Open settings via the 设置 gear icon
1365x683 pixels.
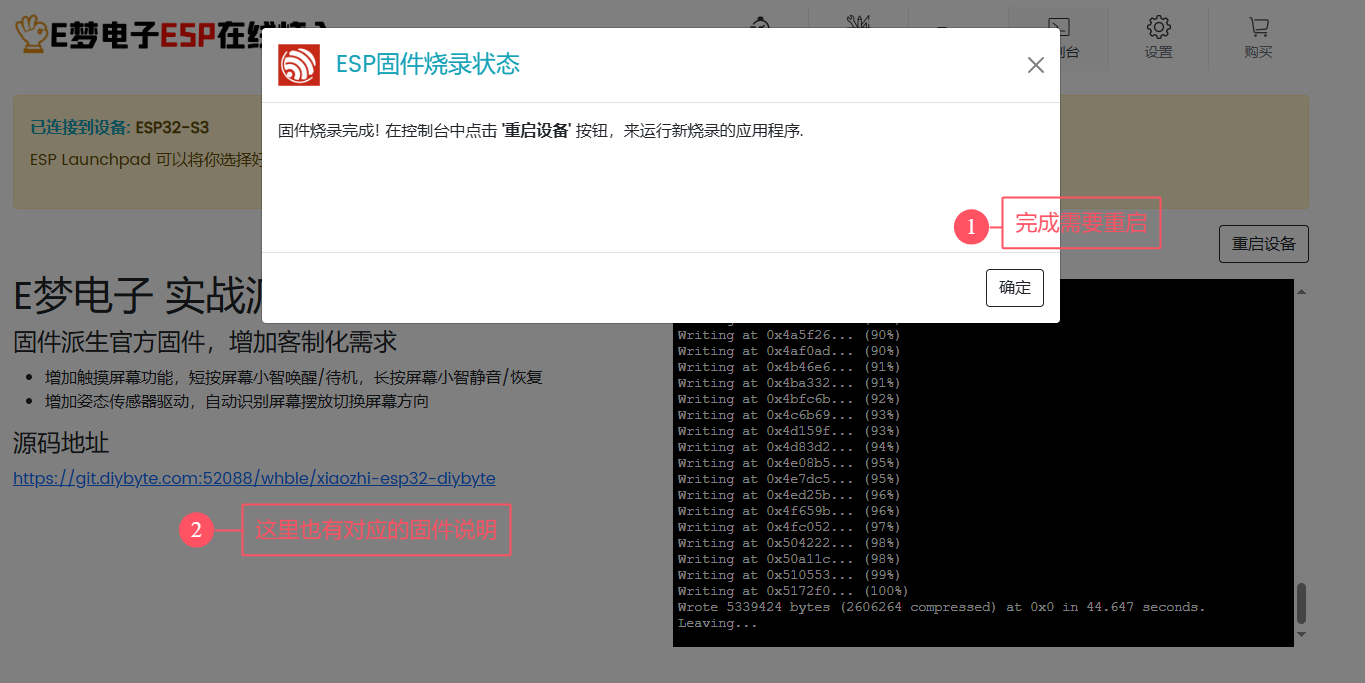click(x=1157, y=26)
